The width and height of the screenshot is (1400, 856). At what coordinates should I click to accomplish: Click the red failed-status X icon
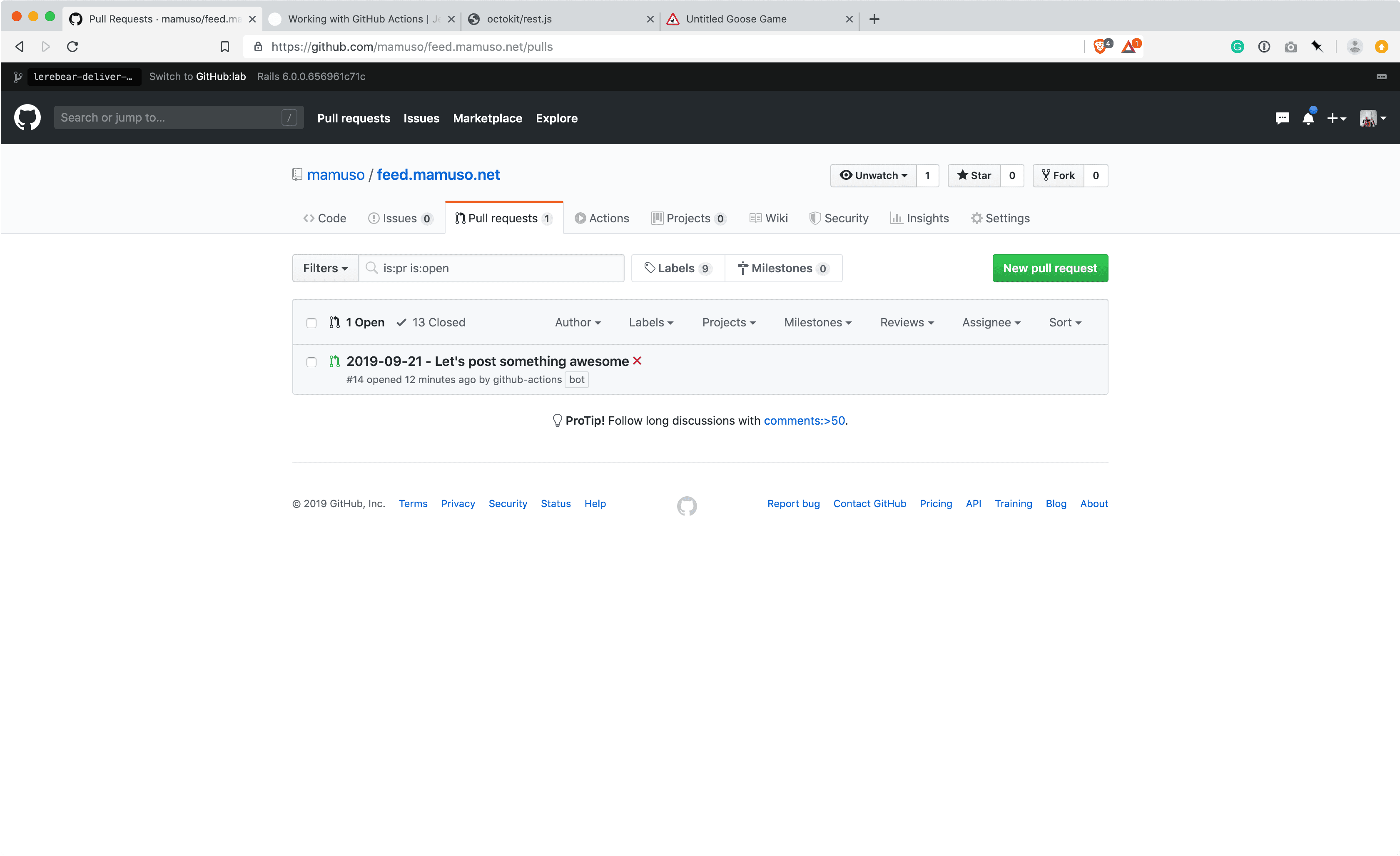[x=637, y=361]
